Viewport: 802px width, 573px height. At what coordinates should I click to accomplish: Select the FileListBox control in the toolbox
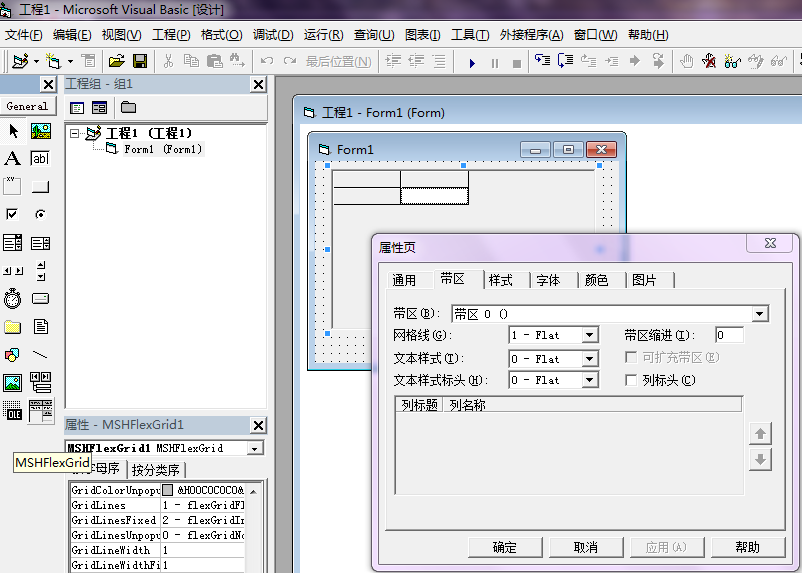point(40,326)
